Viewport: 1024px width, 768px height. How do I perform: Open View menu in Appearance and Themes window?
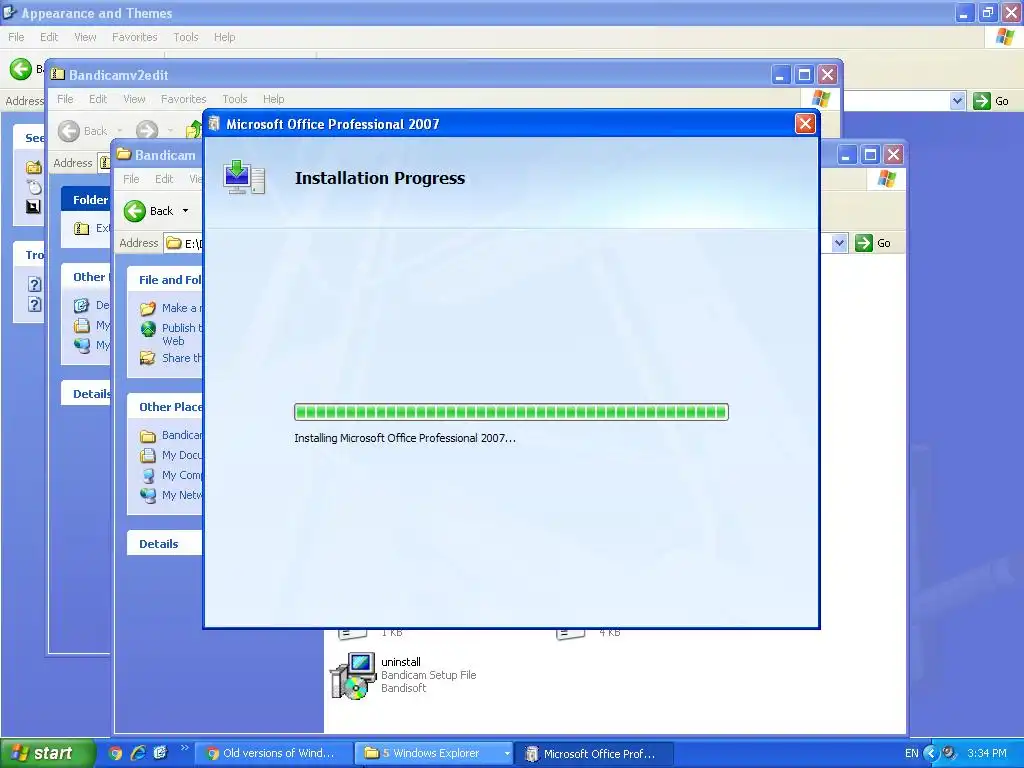[85, 37]
